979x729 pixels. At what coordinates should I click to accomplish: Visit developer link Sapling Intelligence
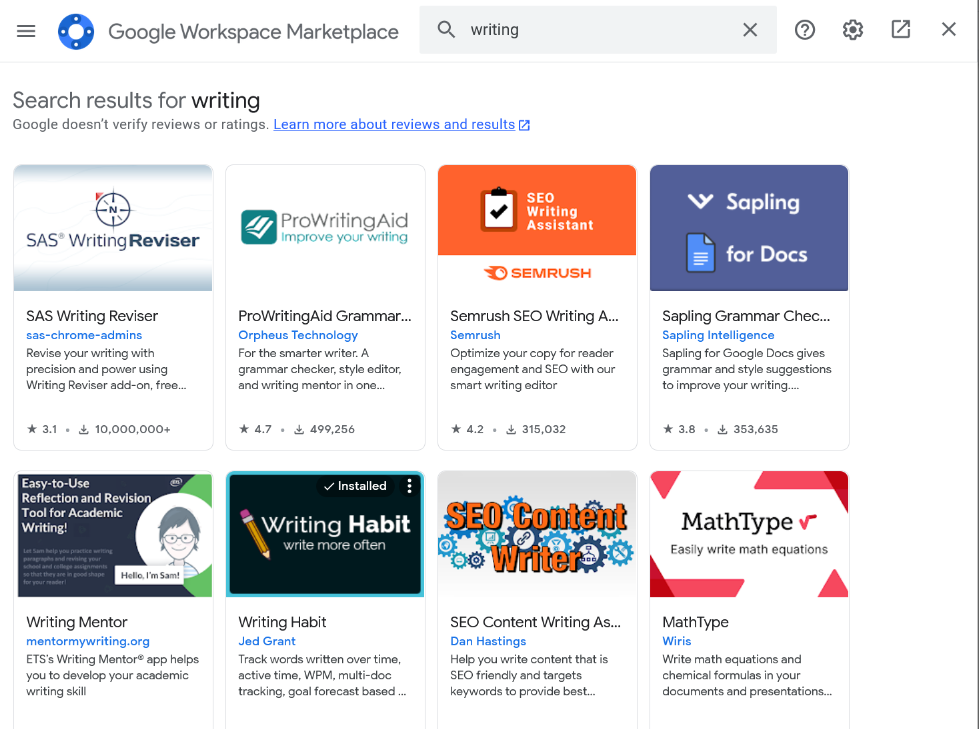pos(718,335)
